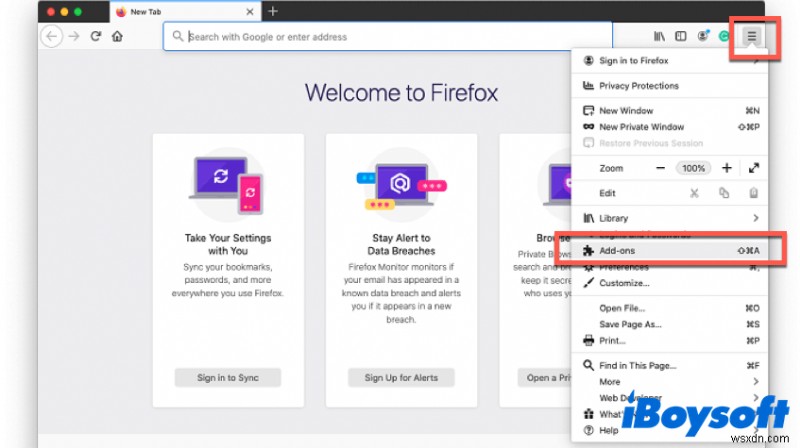
Task: Select the New Tab tab
Action: (x=185, y=11)
